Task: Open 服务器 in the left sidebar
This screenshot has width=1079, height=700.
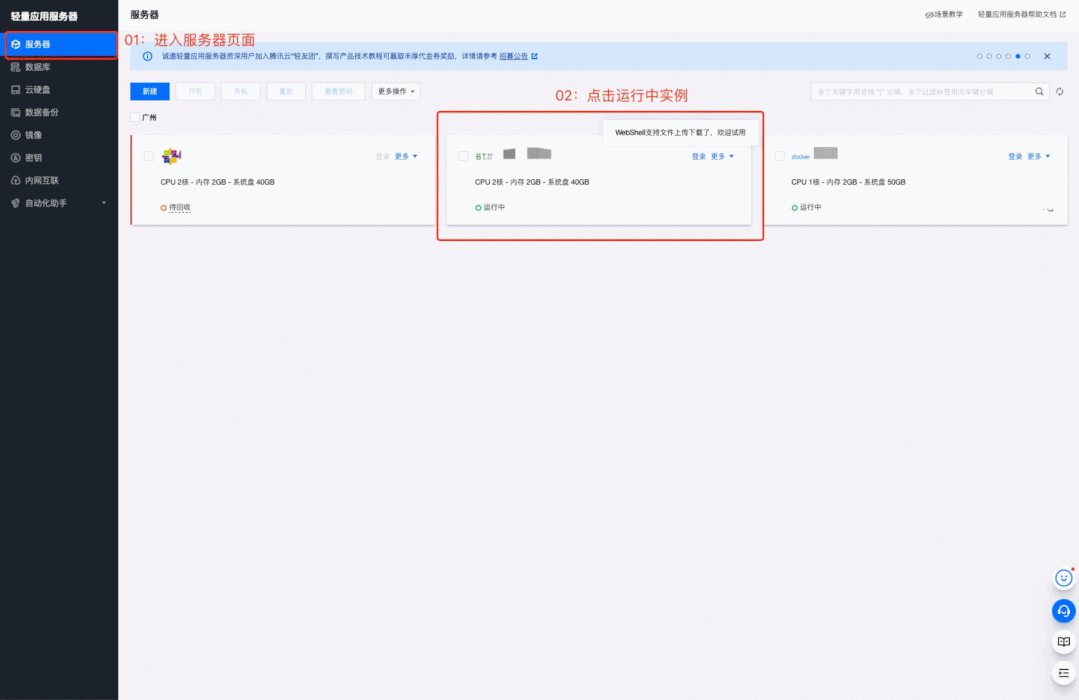Action: click(61, 44)
